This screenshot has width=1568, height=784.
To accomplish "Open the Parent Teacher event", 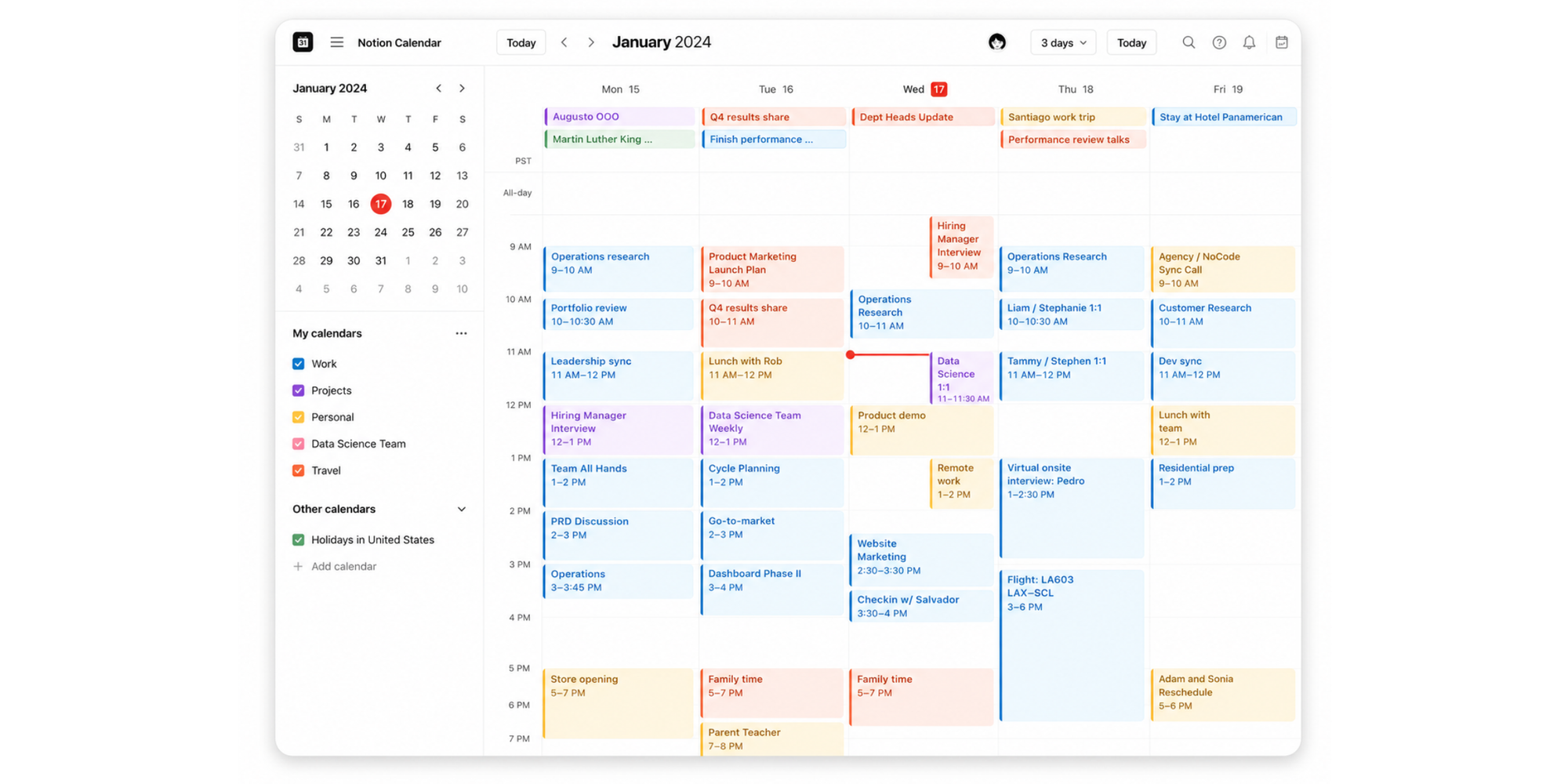I will (772, 739).
